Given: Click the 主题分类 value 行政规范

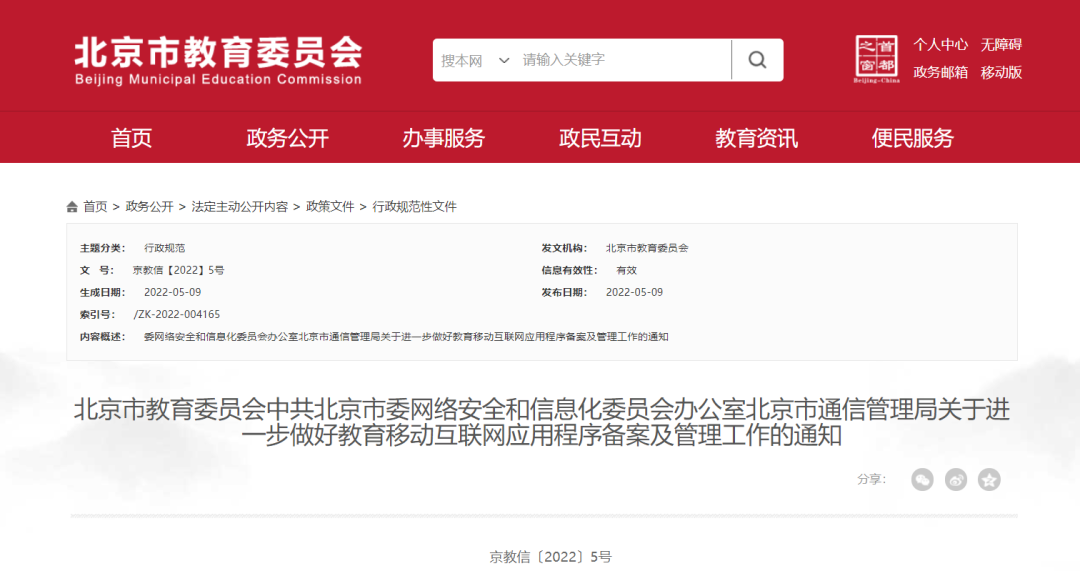Looking at the screenshot, I should click(x=164, y=249).
